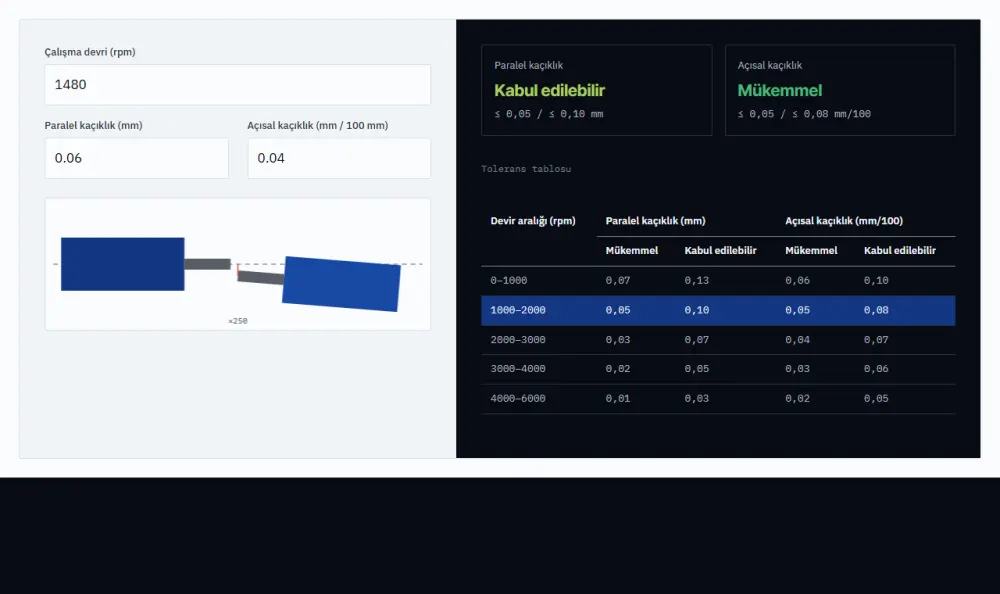Click the table header "Açısal kaçıklık (mm/100)"
The image size is (1000, 594).
pos(844,221)
